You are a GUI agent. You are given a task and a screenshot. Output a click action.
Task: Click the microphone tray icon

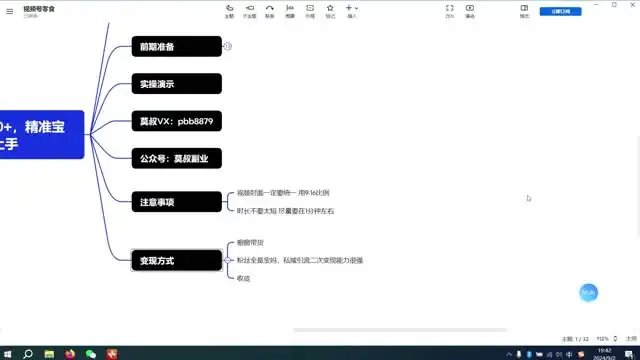pyautogui.click(x=519, y=354)
